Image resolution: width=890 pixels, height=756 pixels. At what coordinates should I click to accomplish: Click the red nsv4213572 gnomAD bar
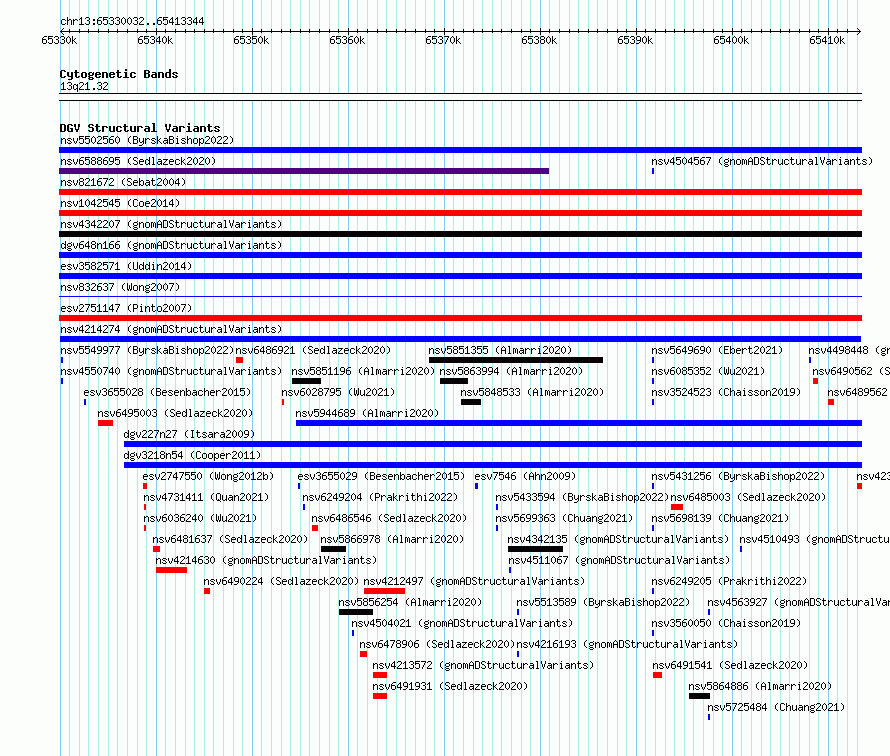coord(380,675)
